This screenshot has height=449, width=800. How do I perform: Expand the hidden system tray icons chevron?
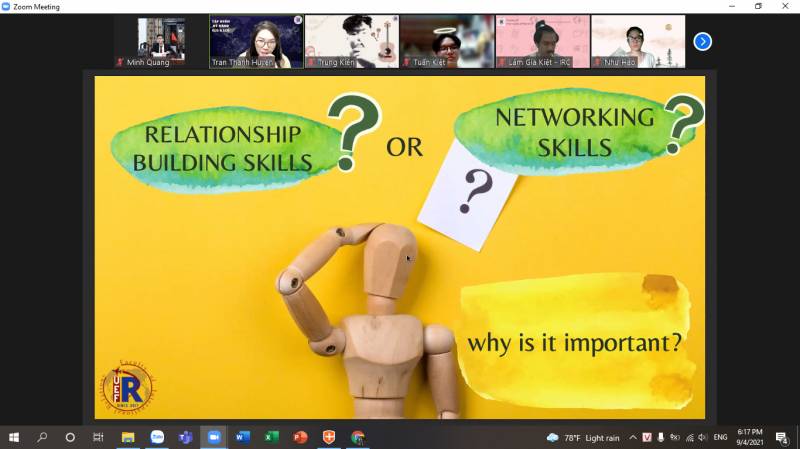632,437
